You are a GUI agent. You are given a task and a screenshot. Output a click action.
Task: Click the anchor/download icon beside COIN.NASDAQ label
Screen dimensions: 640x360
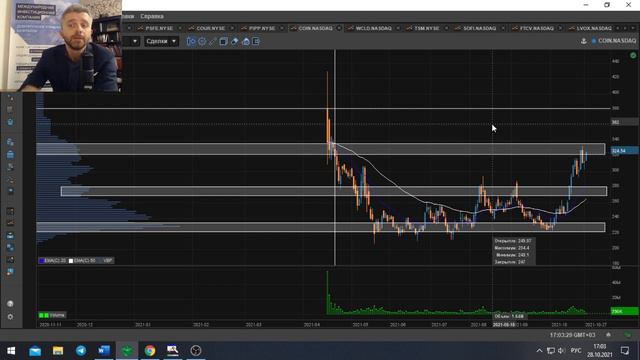pos(584,41)
